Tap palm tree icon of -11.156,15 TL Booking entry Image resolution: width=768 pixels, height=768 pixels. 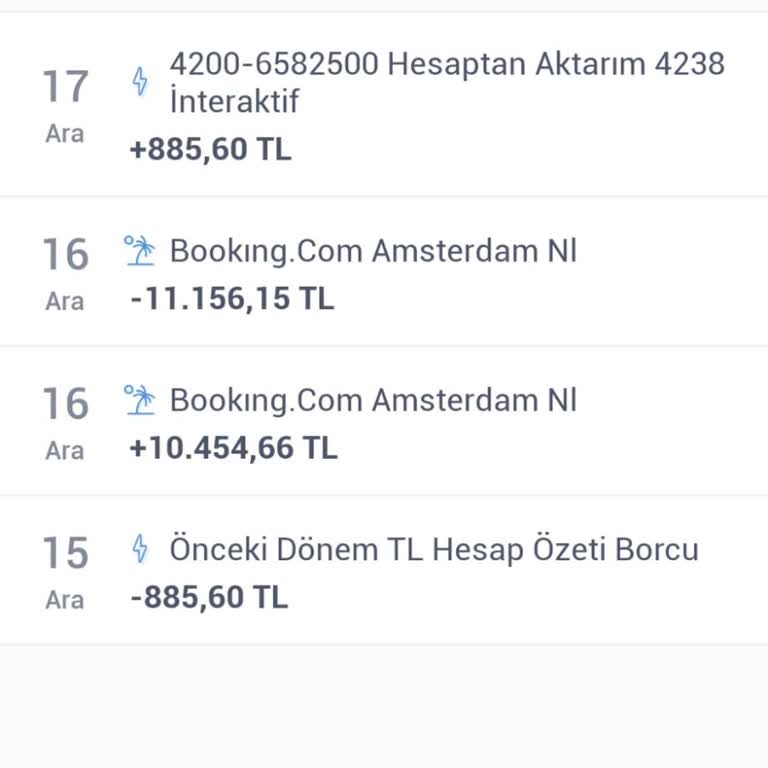[140, 250]
